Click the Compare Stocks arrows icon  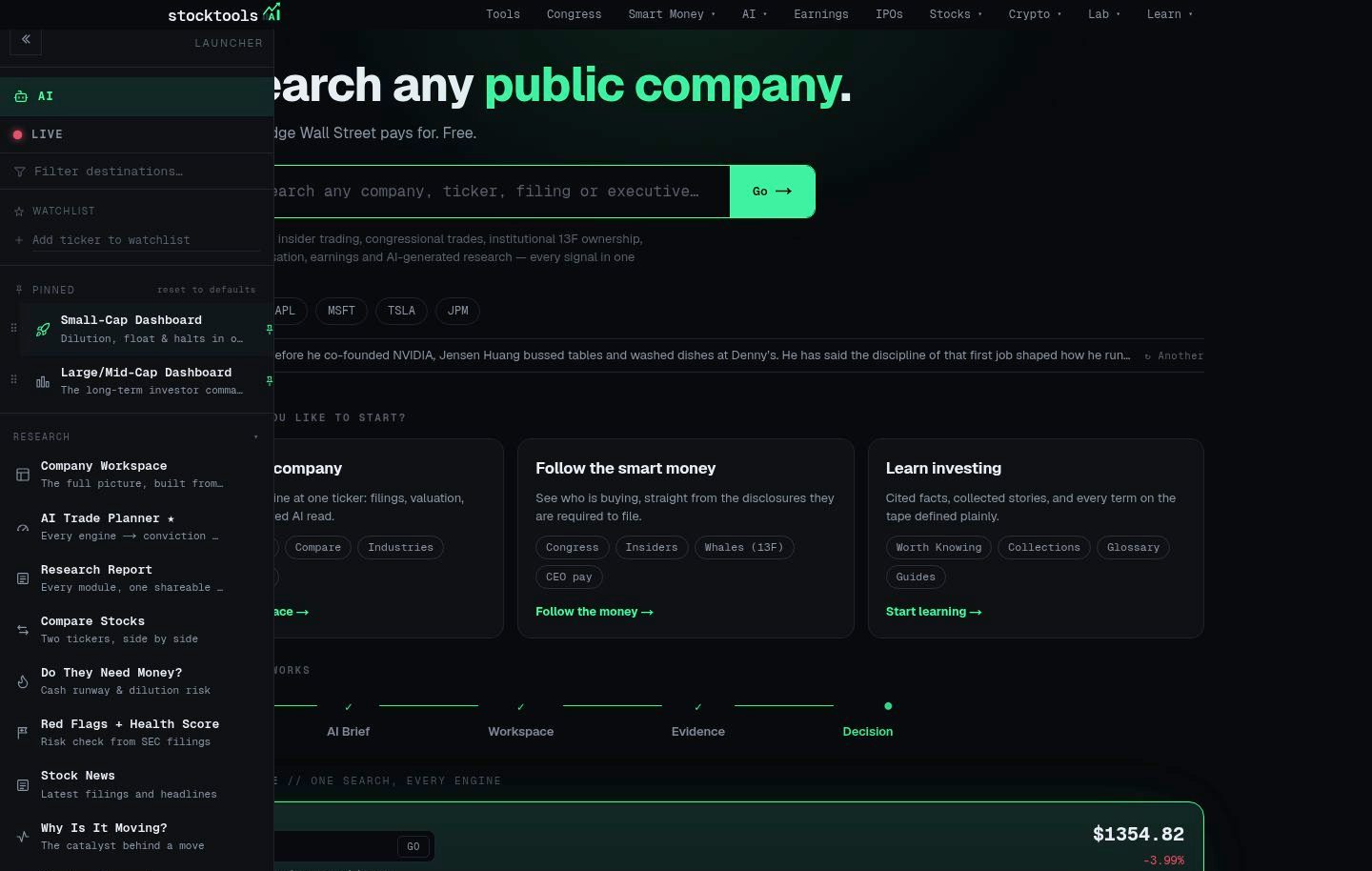pos(23,630)
